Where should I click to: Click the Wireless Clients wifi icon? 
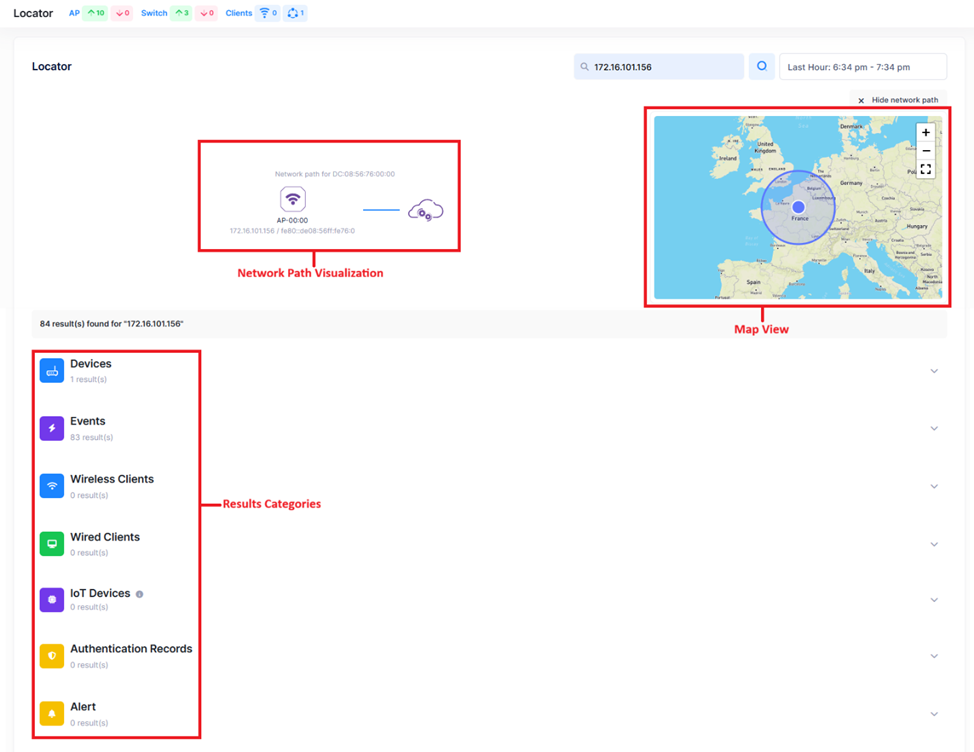(x=52, y=486)
